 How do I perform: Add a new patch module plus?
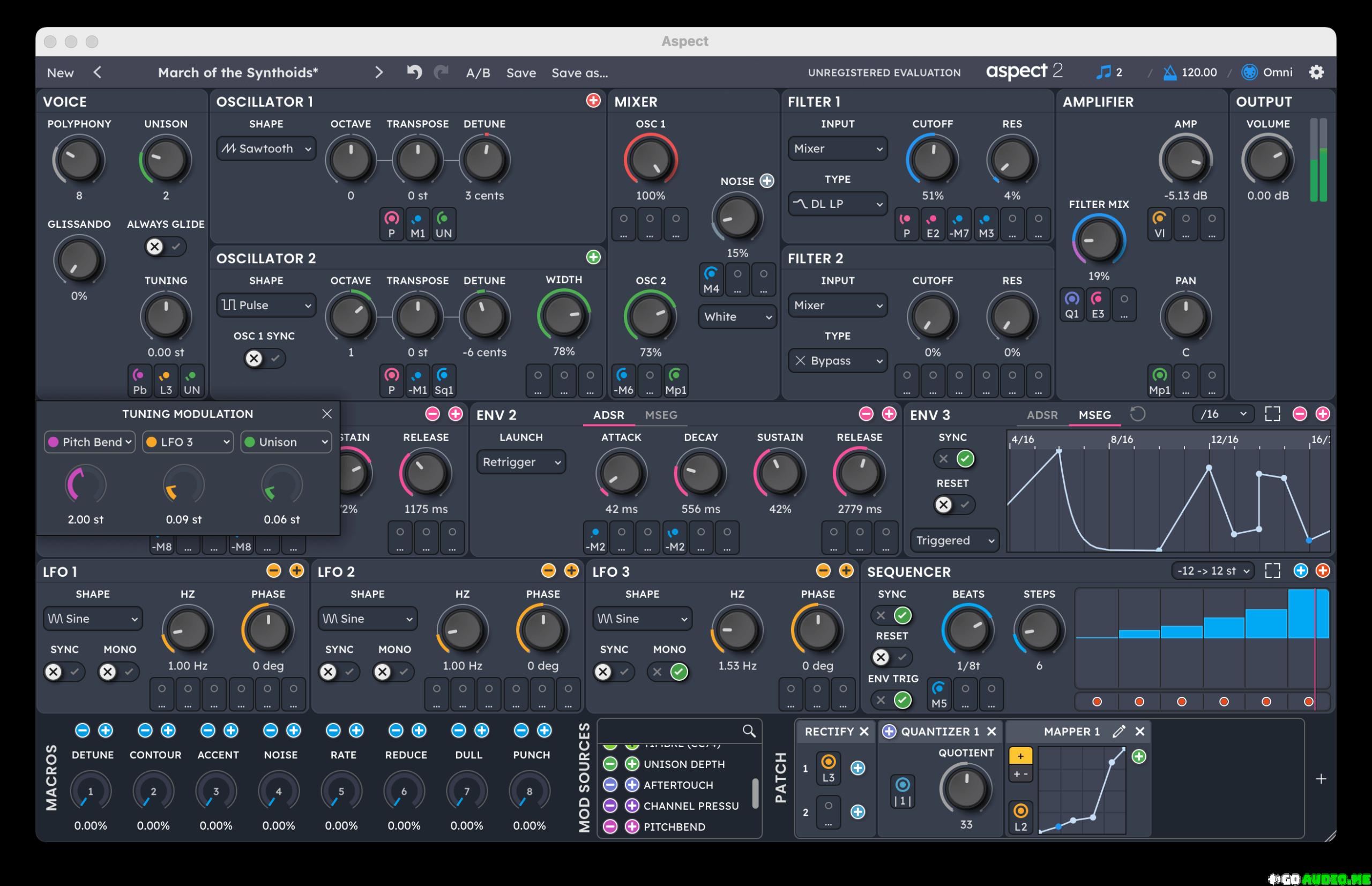point(1321,779)
